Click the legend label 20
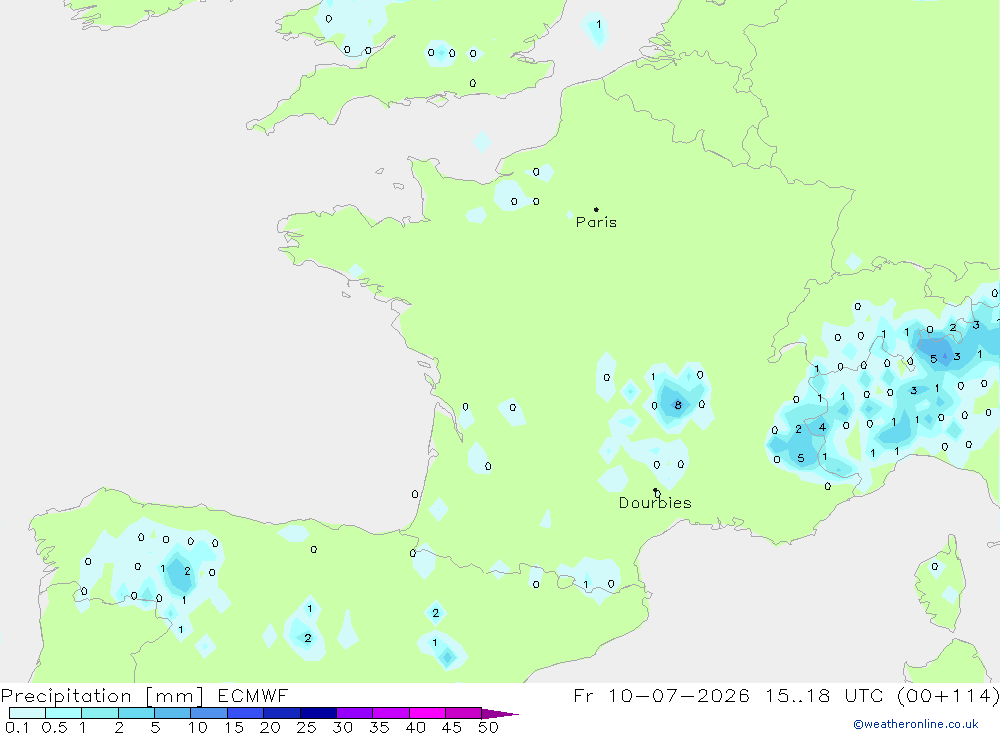Screen dimensions: 1000x733 pos(270,727)
